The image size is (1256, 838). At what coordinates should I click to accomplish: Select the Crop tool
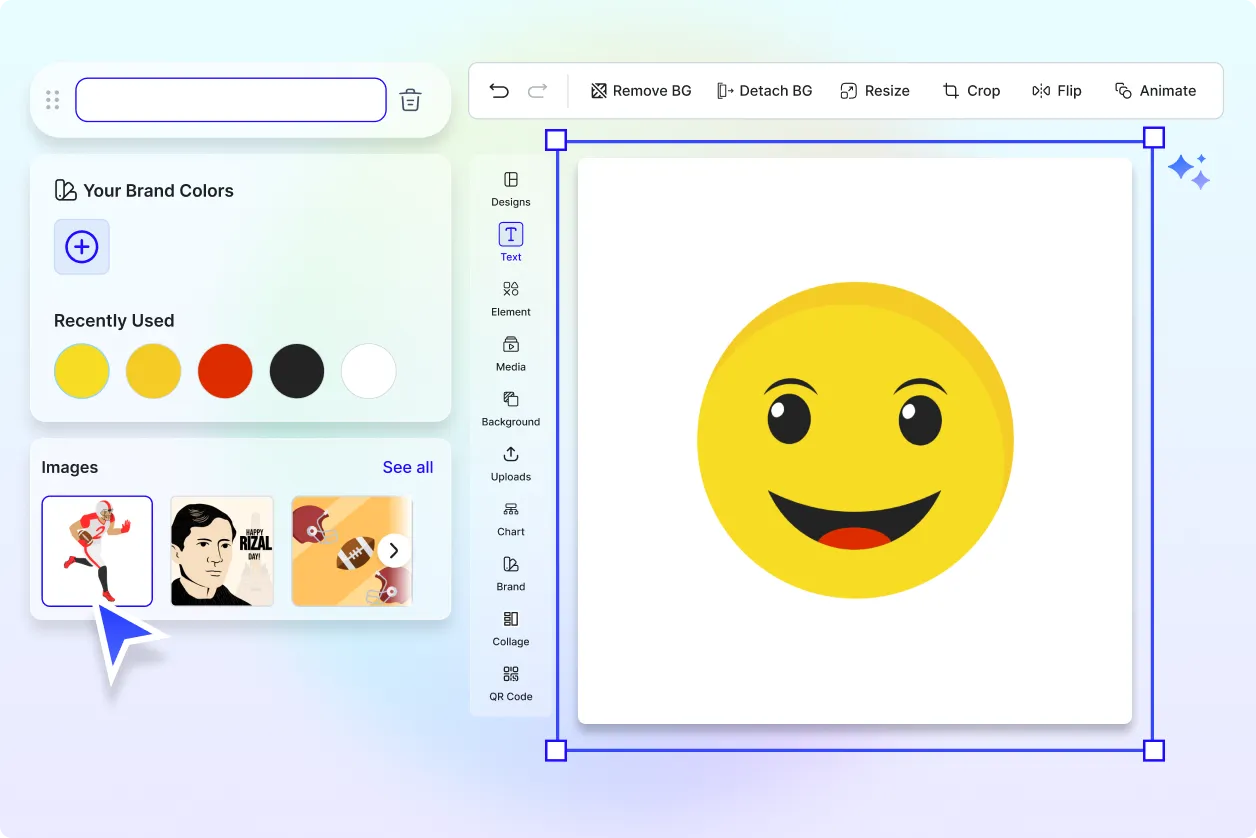[971, 91]
